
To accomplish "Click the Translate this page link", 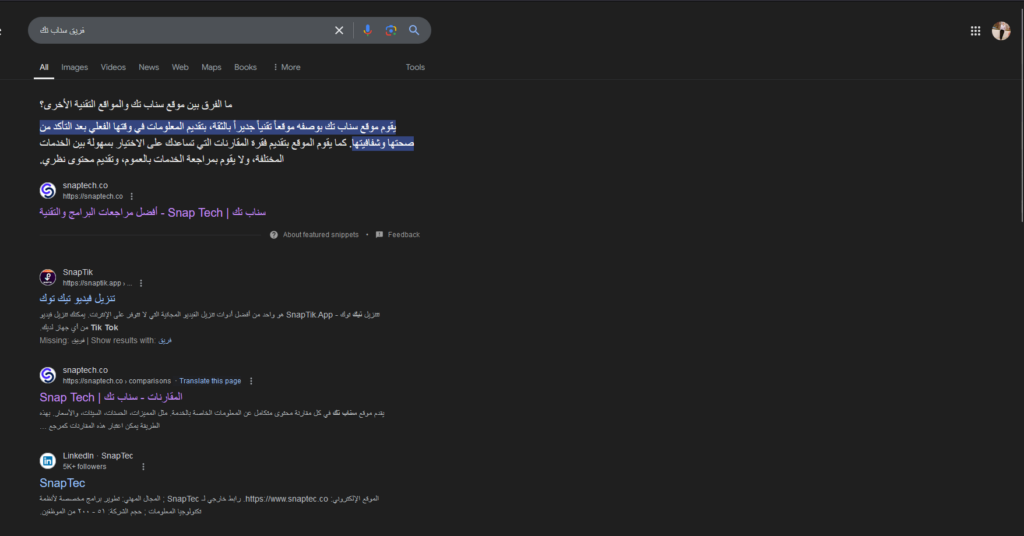I will pos(210,381).
